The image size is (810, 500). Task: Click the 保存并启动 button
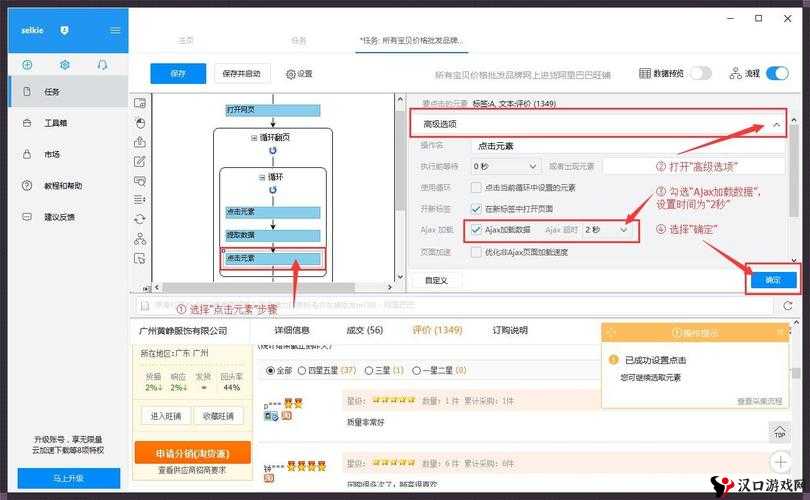point(242,74)
